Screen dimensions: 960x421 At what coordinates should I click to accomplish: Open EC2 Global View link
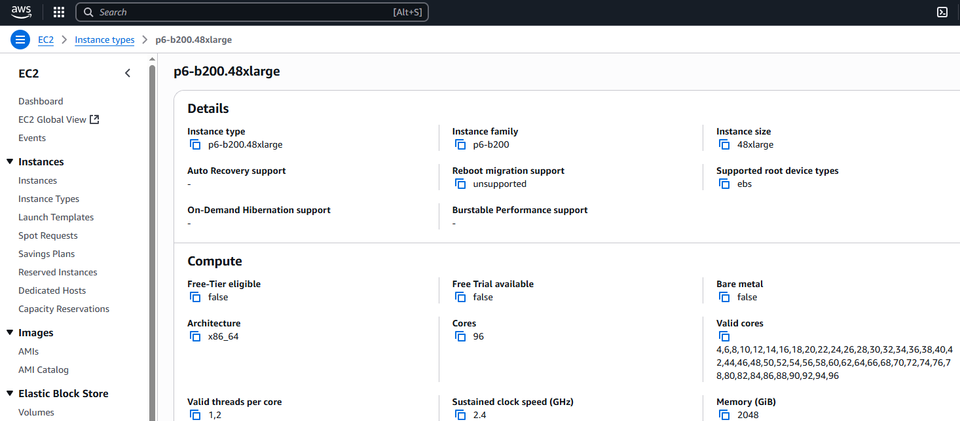[52, 119]
